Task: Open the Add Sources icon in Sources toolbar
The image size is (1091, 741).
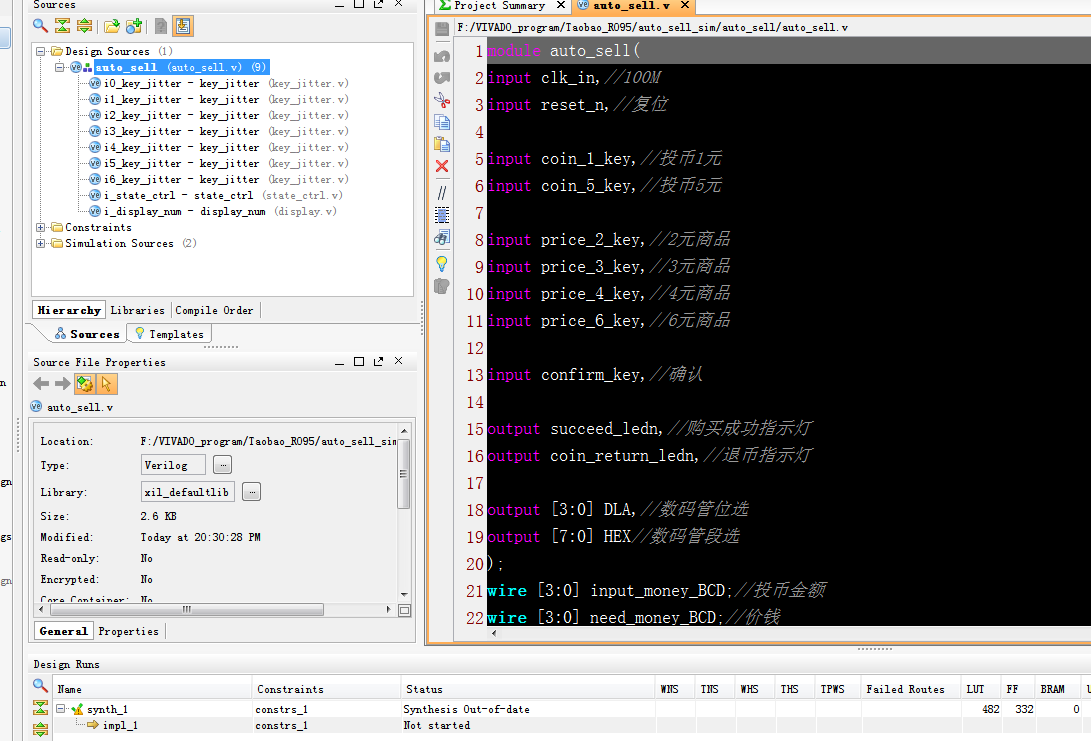Action: pyautogui.click(x=136, y=25)
